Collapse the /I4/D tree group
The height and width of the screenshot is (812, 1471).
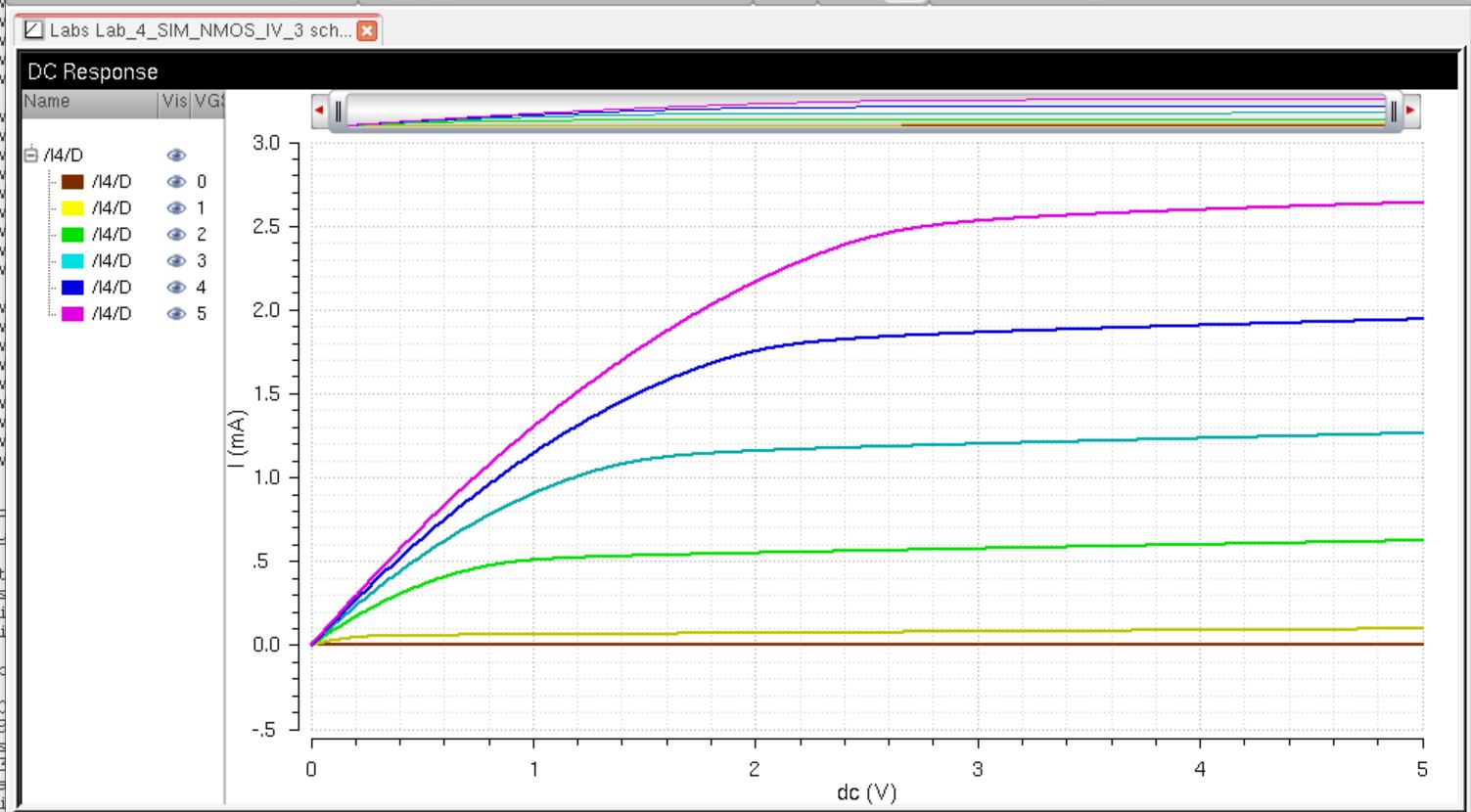(x=31, y=155)
